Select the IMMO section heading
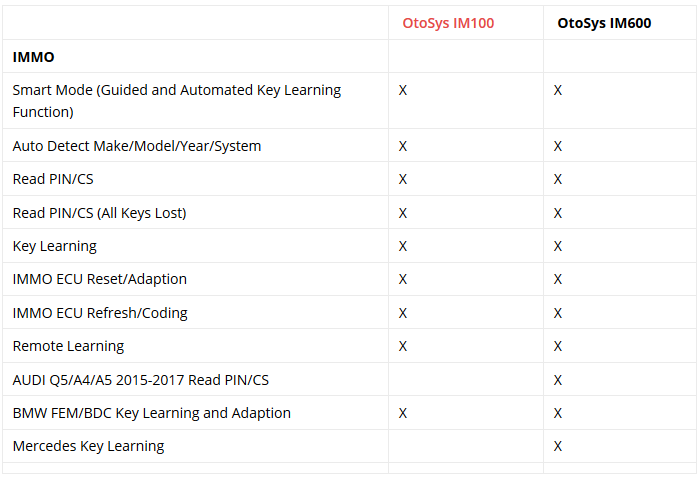700x481 pixels. click(33, 57)
